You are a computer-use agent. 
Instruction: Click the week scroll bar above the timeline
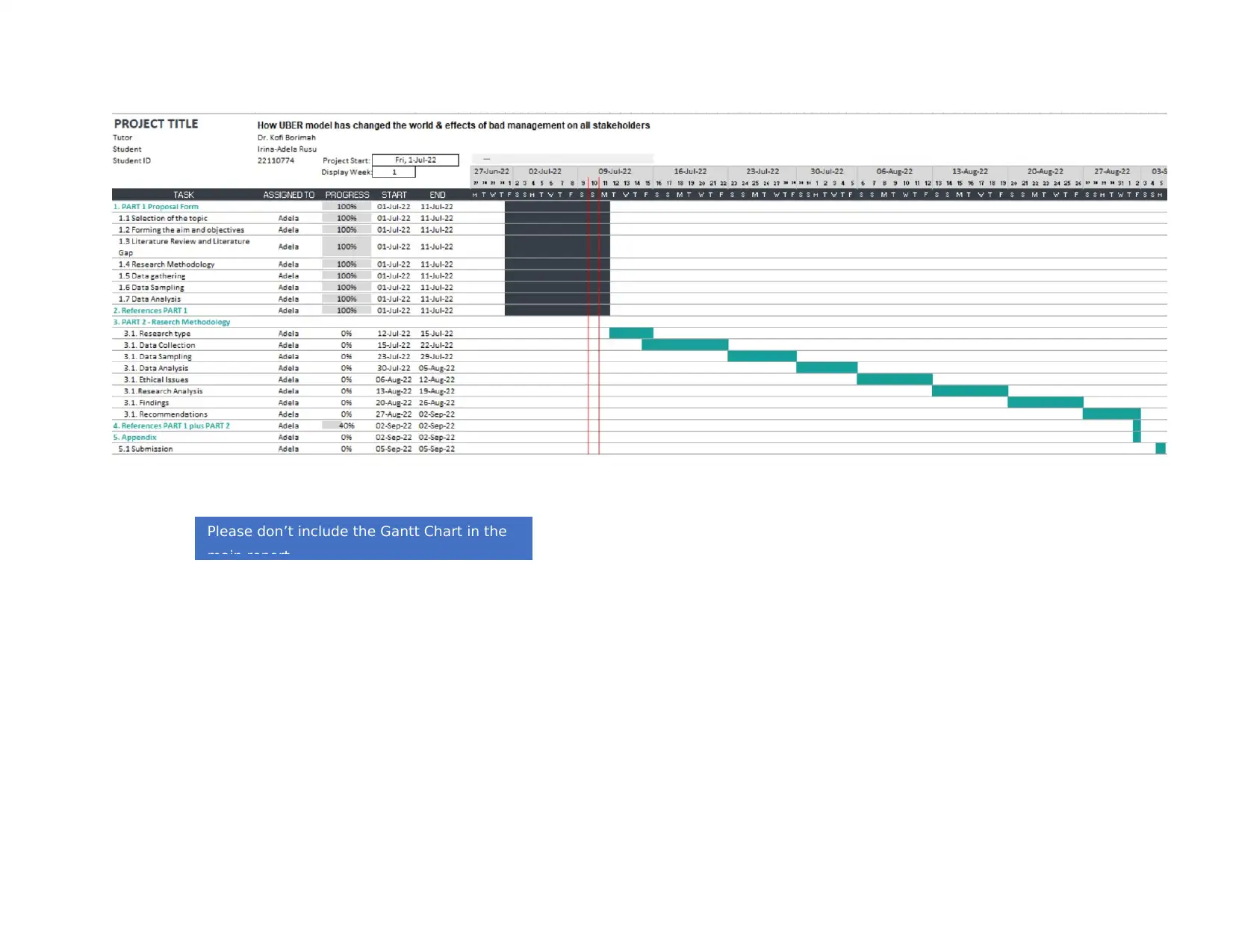pyautogui.click(x=562, y=158)
